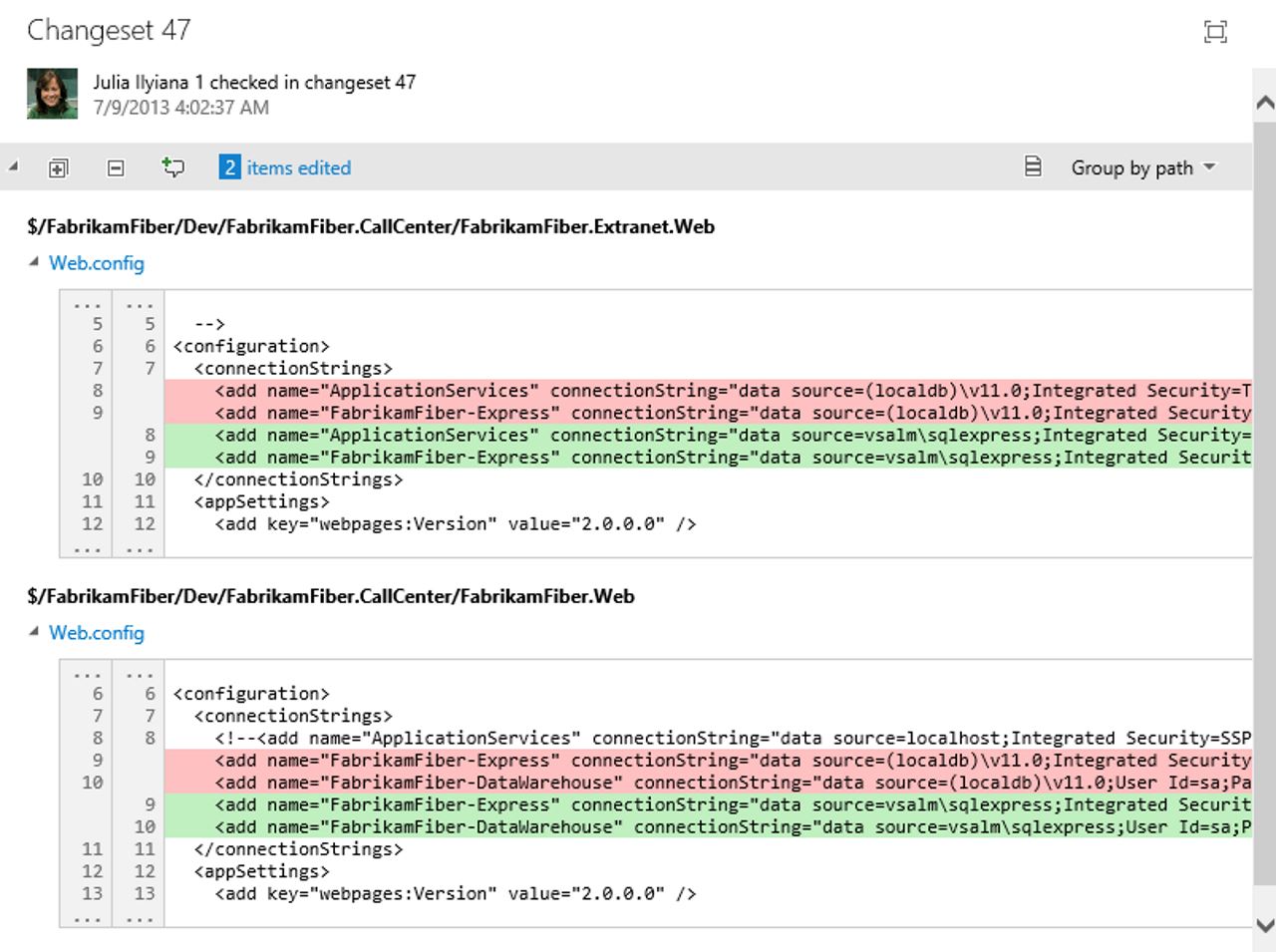Select Extranet.Web folder path heading

coord(371,226)
